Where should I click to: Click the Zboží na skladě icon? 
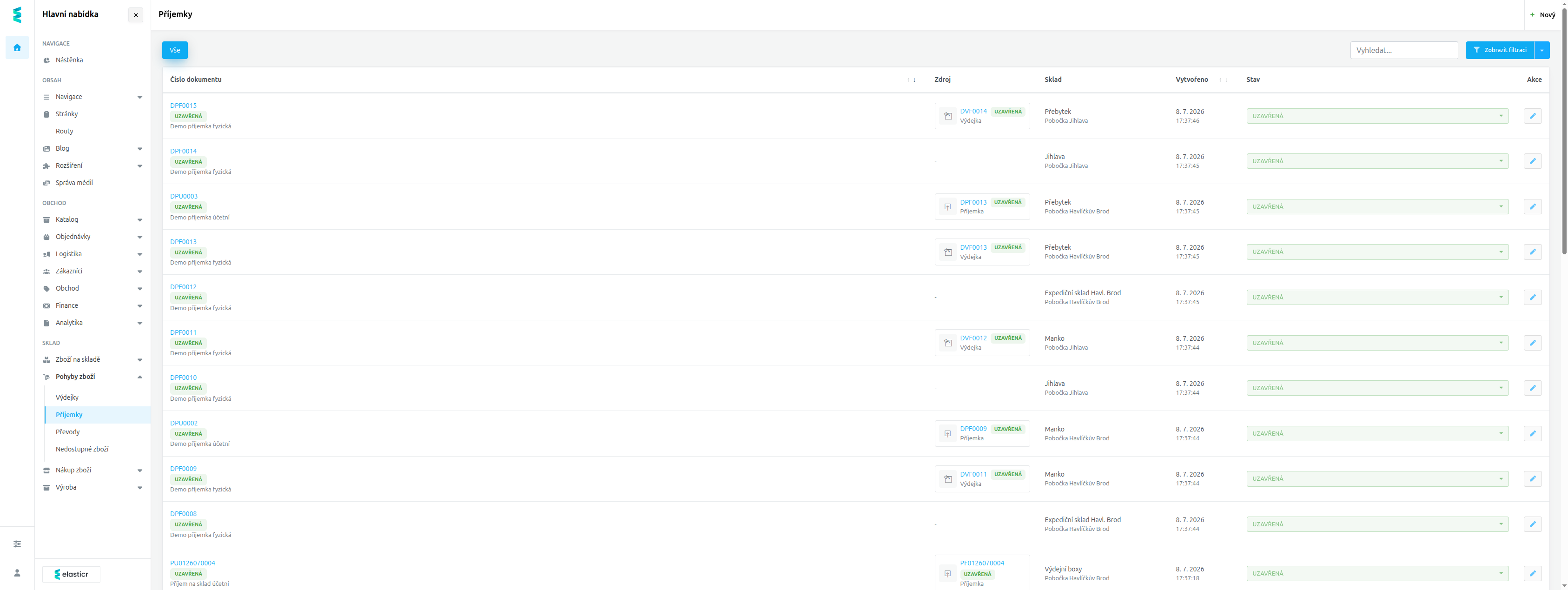tap(46, 360)
